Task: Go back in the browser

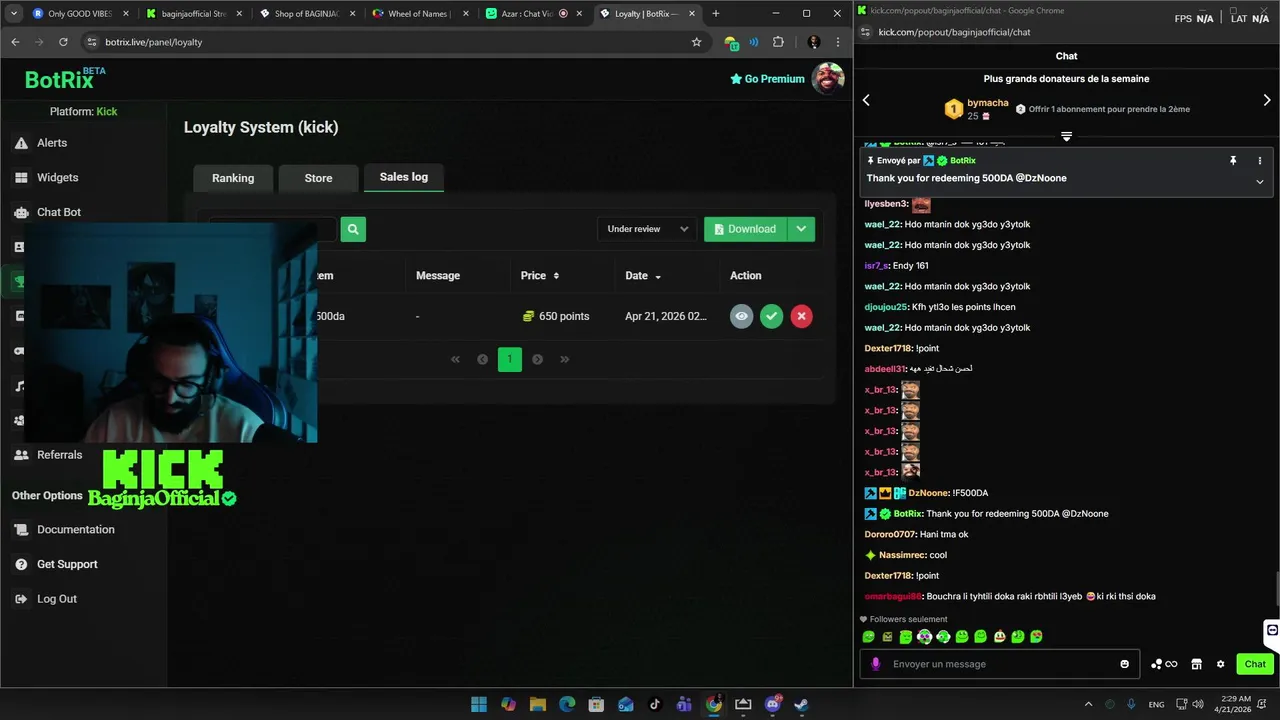Action: [x=15, y=42]
